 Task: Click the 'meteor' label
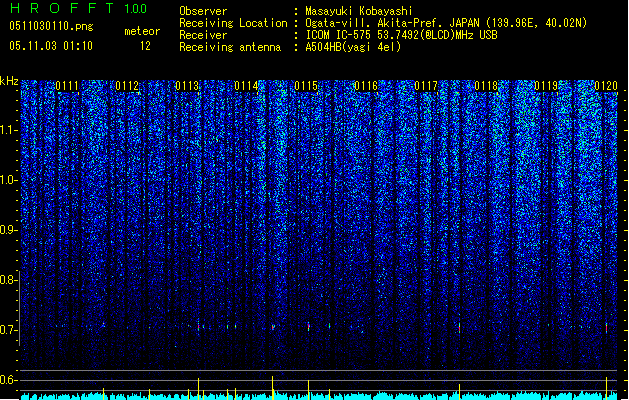142,31
